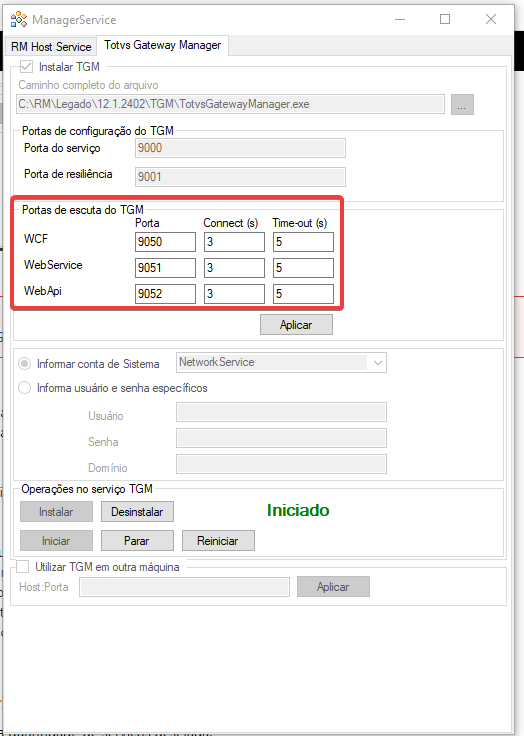
Task: Click the WebApi Connect (s) field
Action: click(234, 294)
